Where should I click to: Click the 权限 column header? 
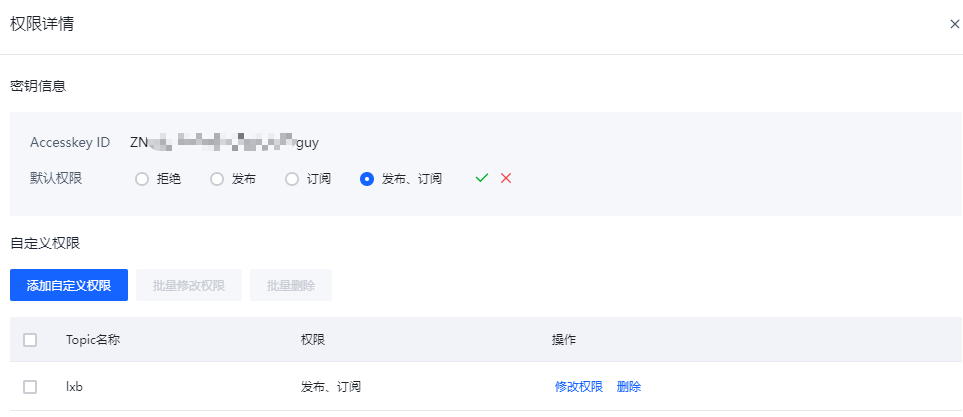click(313, 340)
